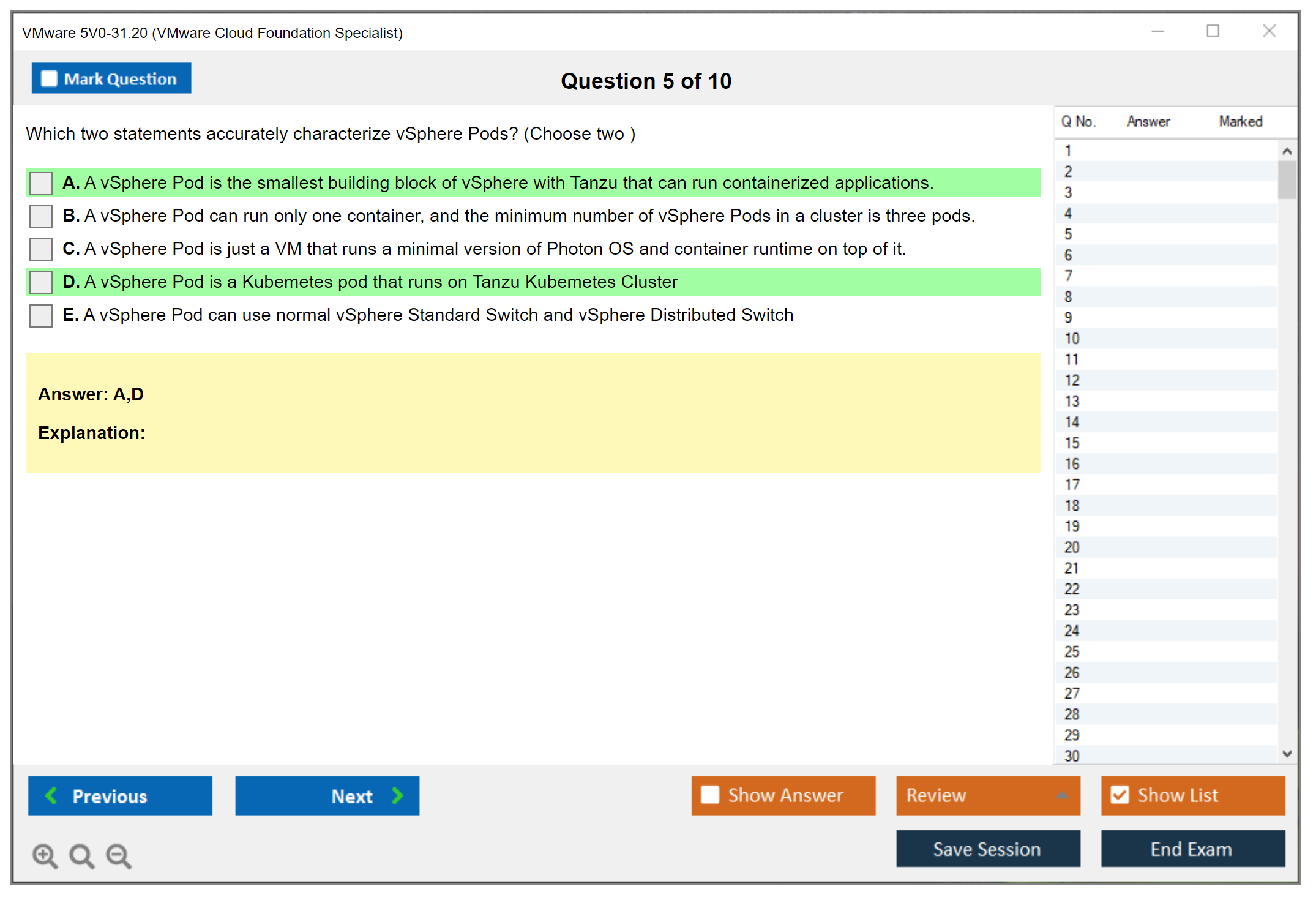This screenshot has width=1316, height=900.
Task: Maximize the exam window
Action: [x=1213, y=31]
